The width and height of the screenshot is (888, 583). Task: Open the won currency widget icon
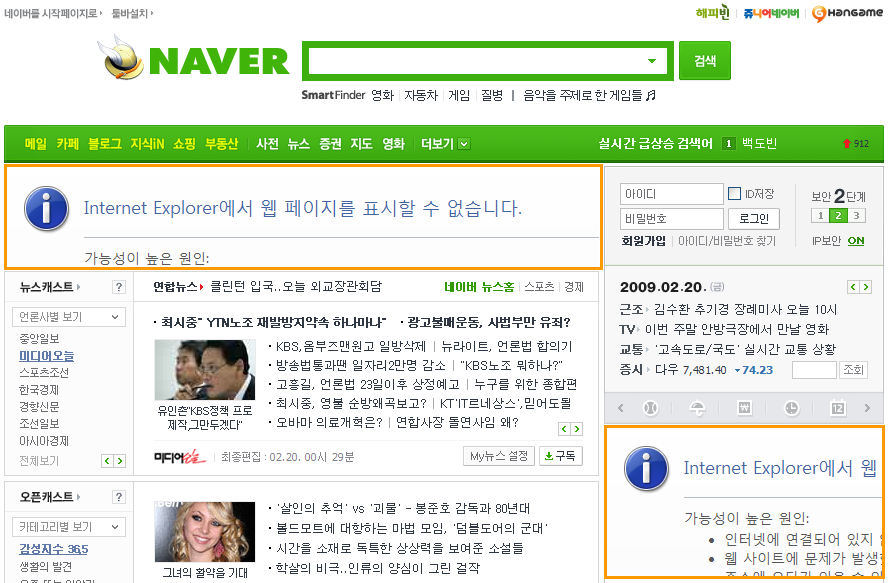click(744, 408)
